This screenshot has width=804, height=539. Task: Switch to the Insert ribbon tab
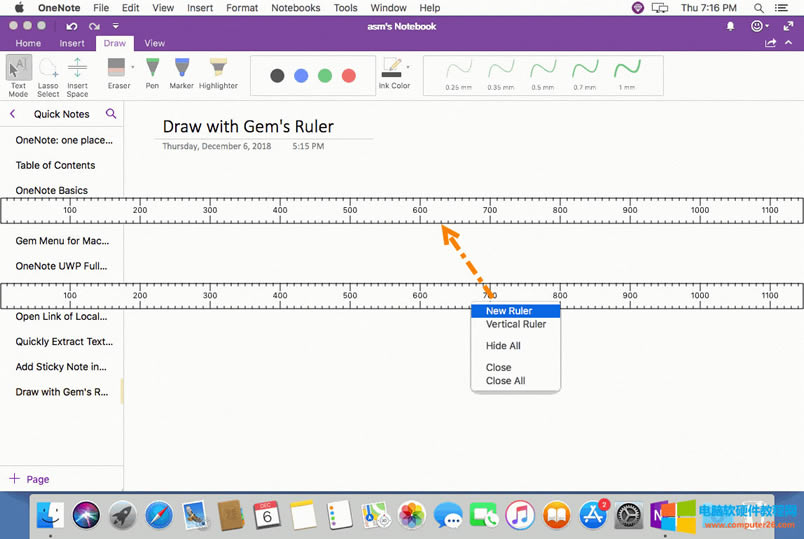[x=72, y=43]
